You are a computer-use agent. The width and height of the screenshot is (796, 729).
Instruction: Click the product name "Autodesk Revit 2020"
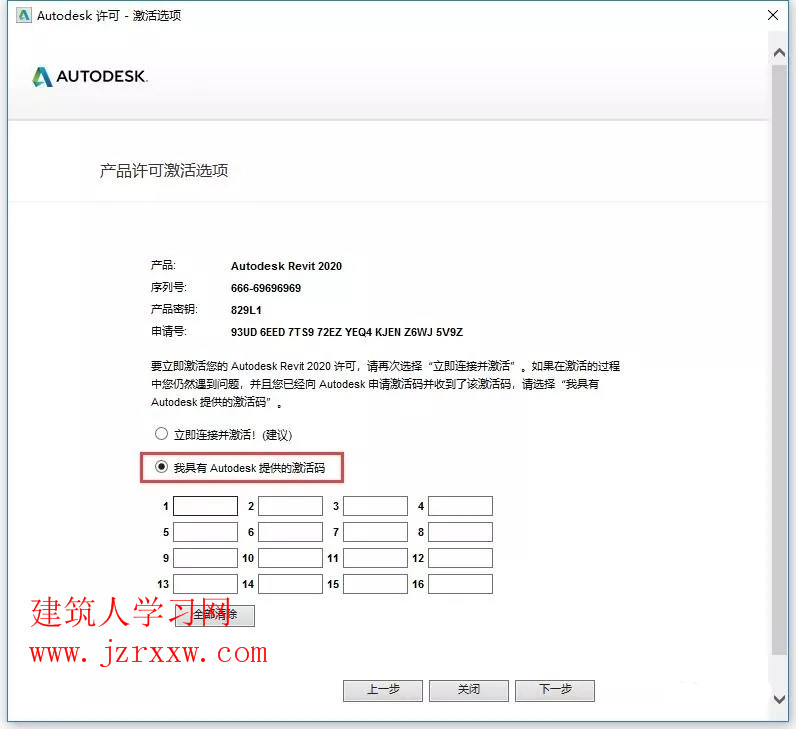tap(286, 266)
